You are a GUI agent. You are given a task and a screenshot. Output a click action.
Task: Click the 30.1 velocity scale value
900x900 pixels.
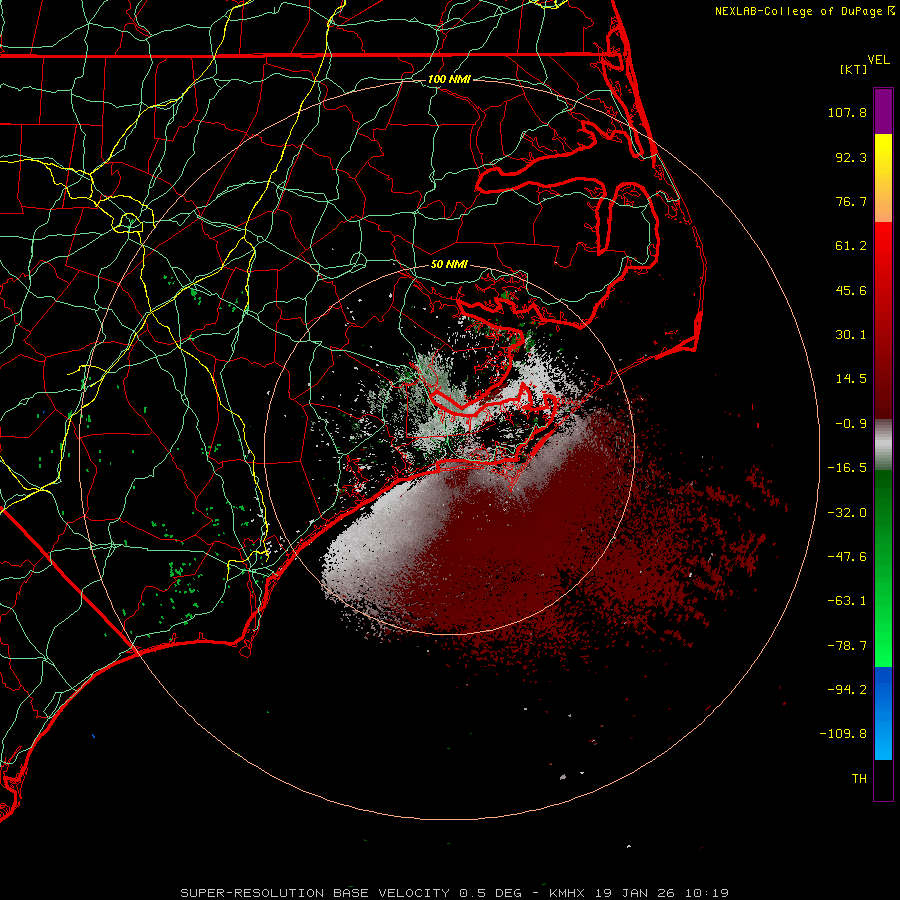pos(851,335)
